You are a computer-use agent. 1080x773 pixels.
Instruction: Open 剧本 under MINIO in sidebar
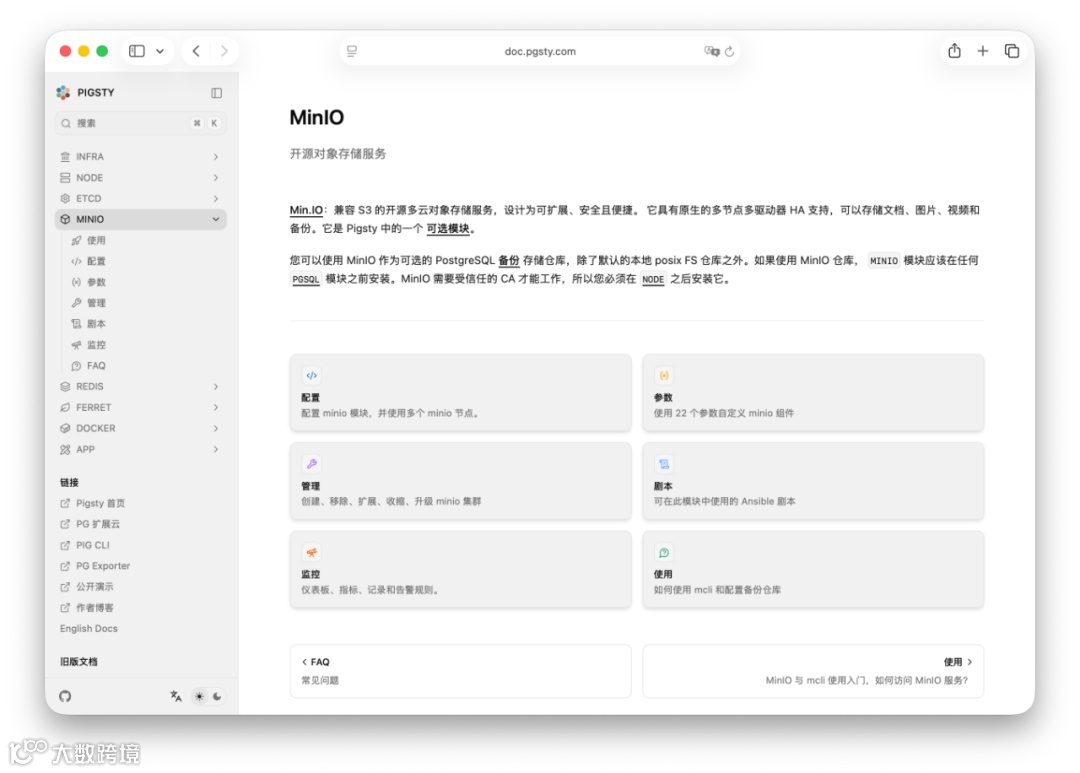[x=96, y=324]
